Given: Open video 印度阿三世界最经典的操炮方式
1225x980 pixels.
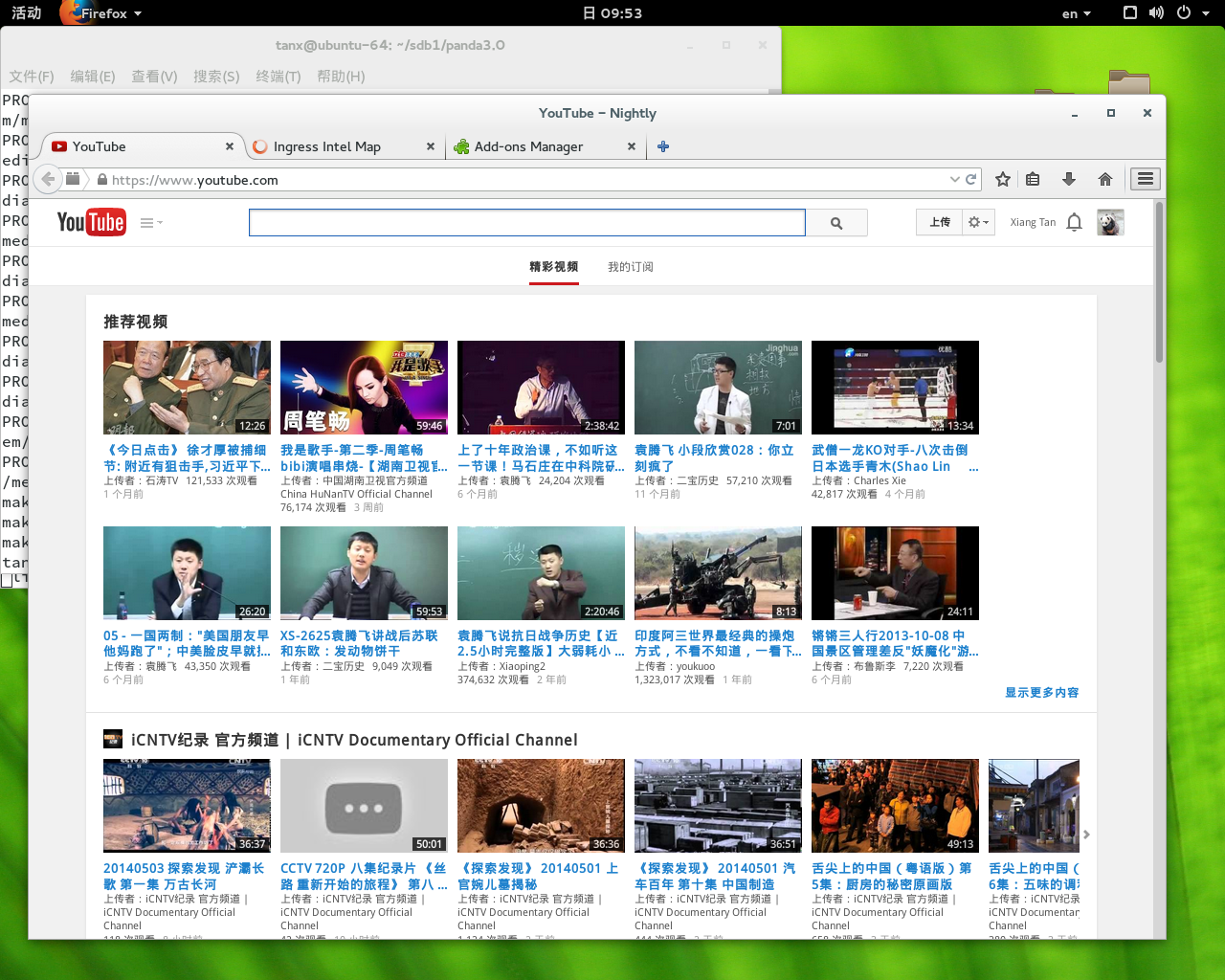Looking at the screenshot, I should [x=718, y=643].
